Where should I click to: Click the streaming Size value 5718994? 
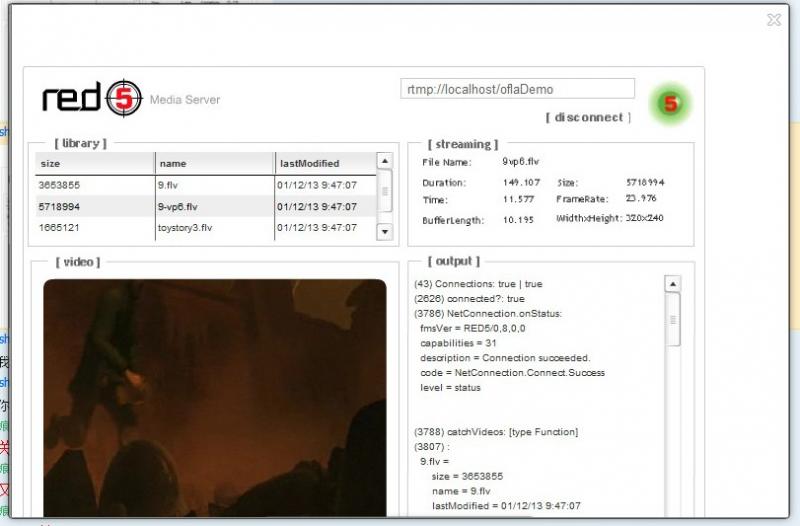click(x=645, y=182)
